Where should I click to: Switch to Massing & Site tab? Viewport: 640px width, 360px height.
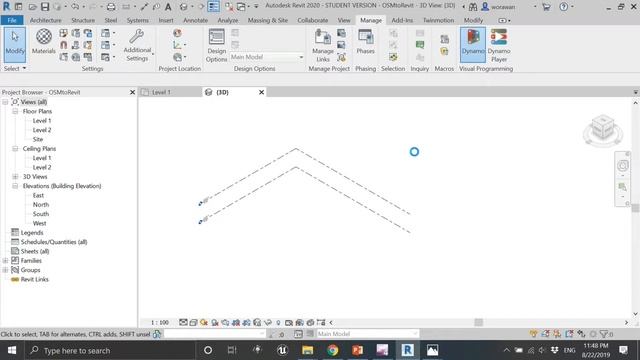[268, 20]
